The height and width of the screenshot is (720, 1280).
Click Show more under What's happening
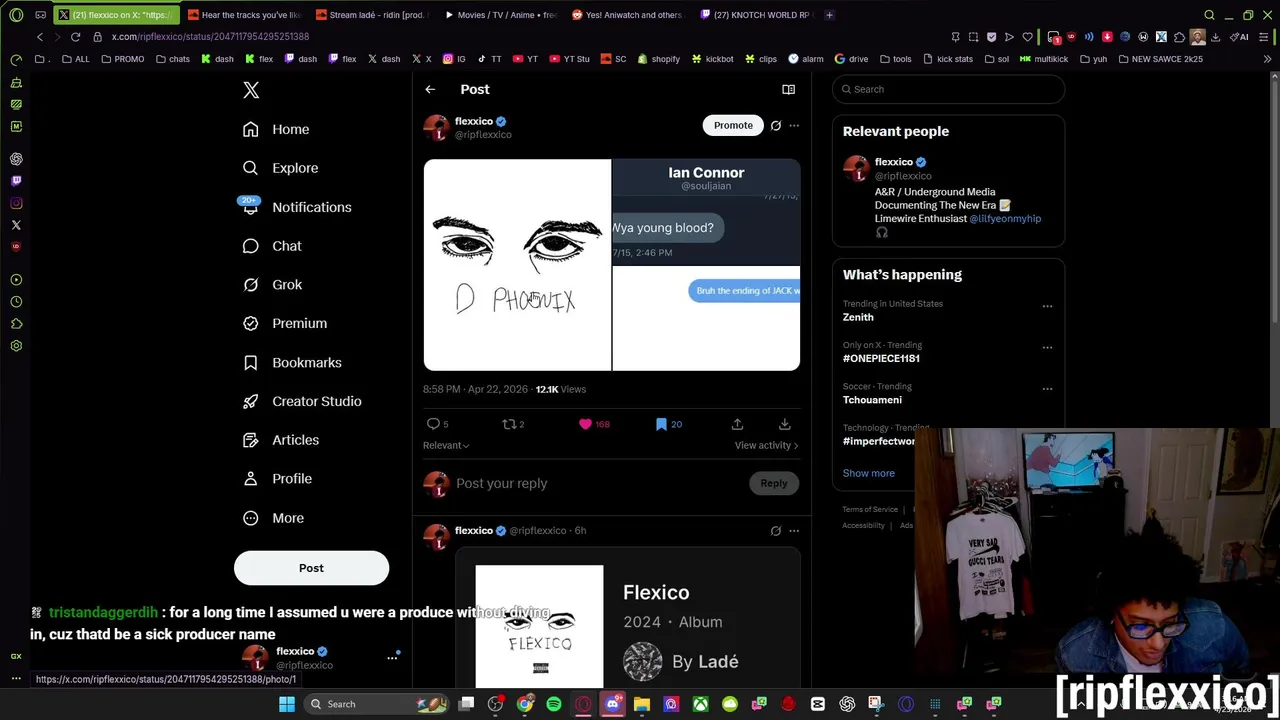coord(869,473)
